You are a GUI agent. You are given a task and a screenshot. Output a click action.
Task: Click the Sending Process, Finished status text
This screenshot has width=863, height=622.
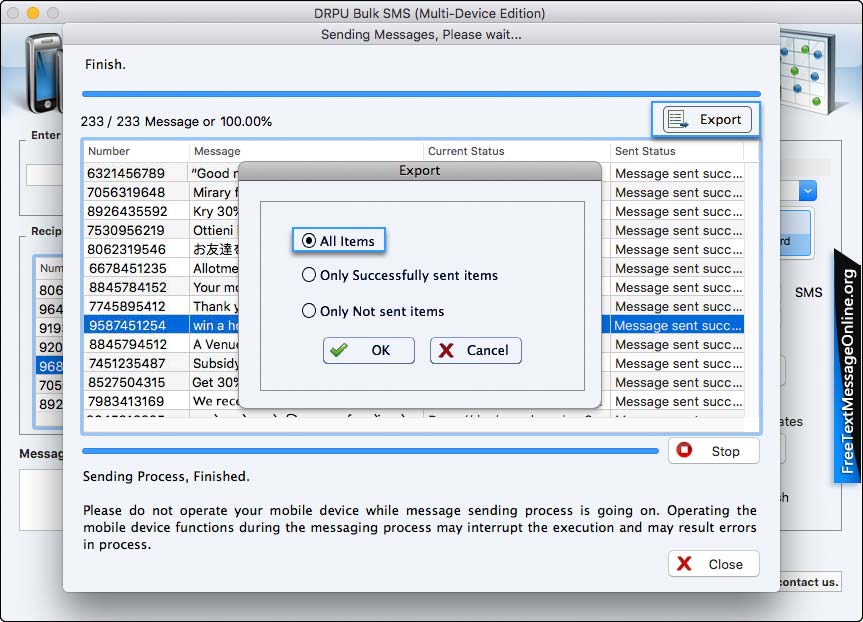166,476
